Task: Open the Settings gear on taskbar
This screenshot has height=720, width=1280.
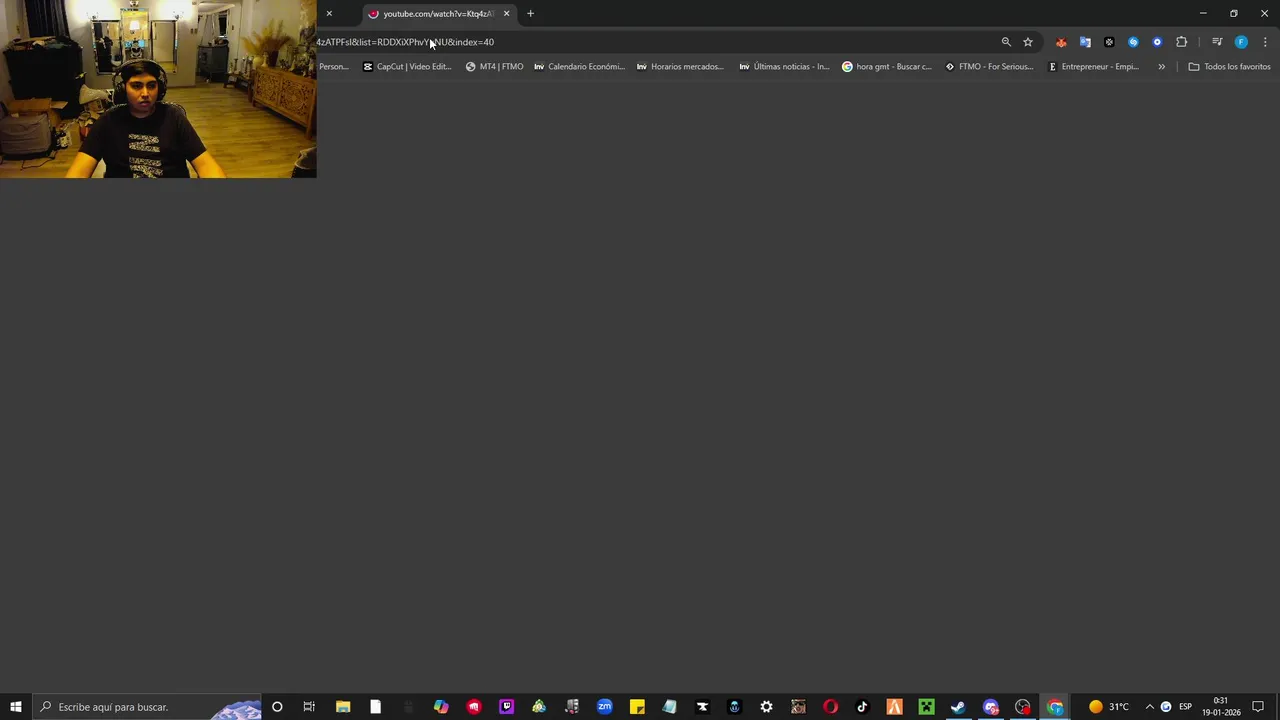Action: 766,707
